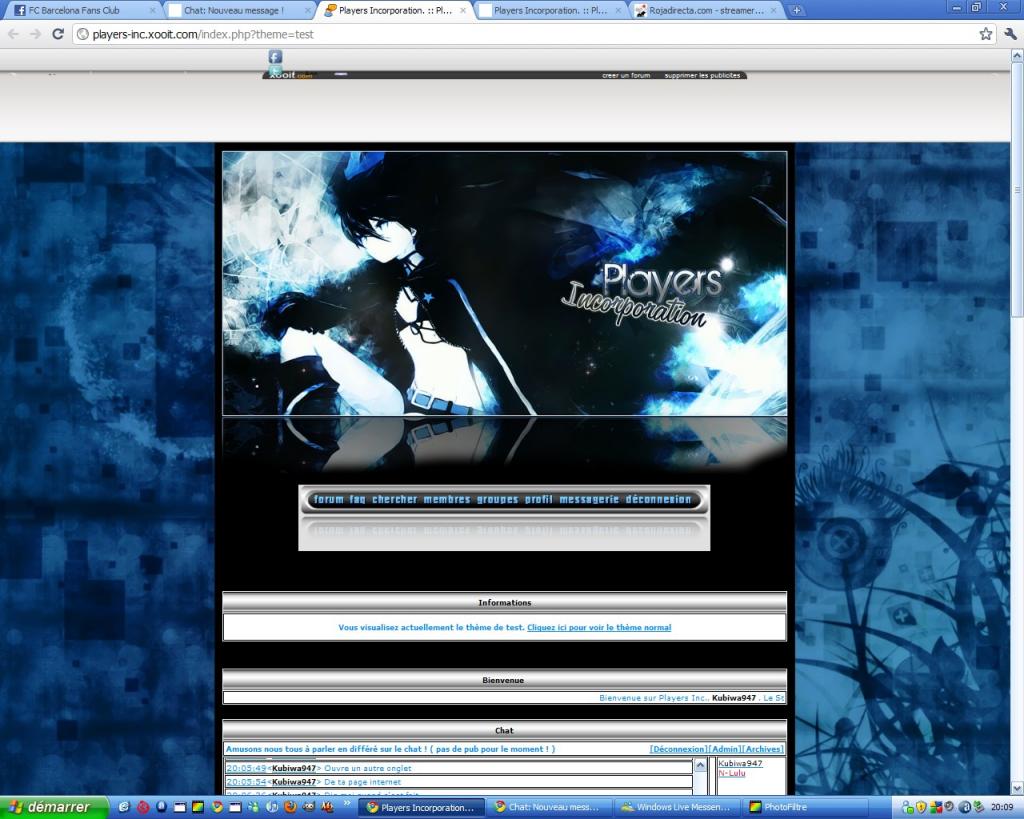Click the 20:09 clock in the tray

pos(1002,807)
